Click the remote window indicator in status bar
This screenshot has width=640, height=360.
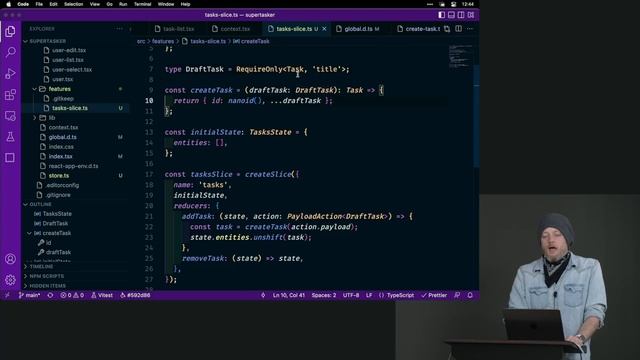(x=7, y=295)
